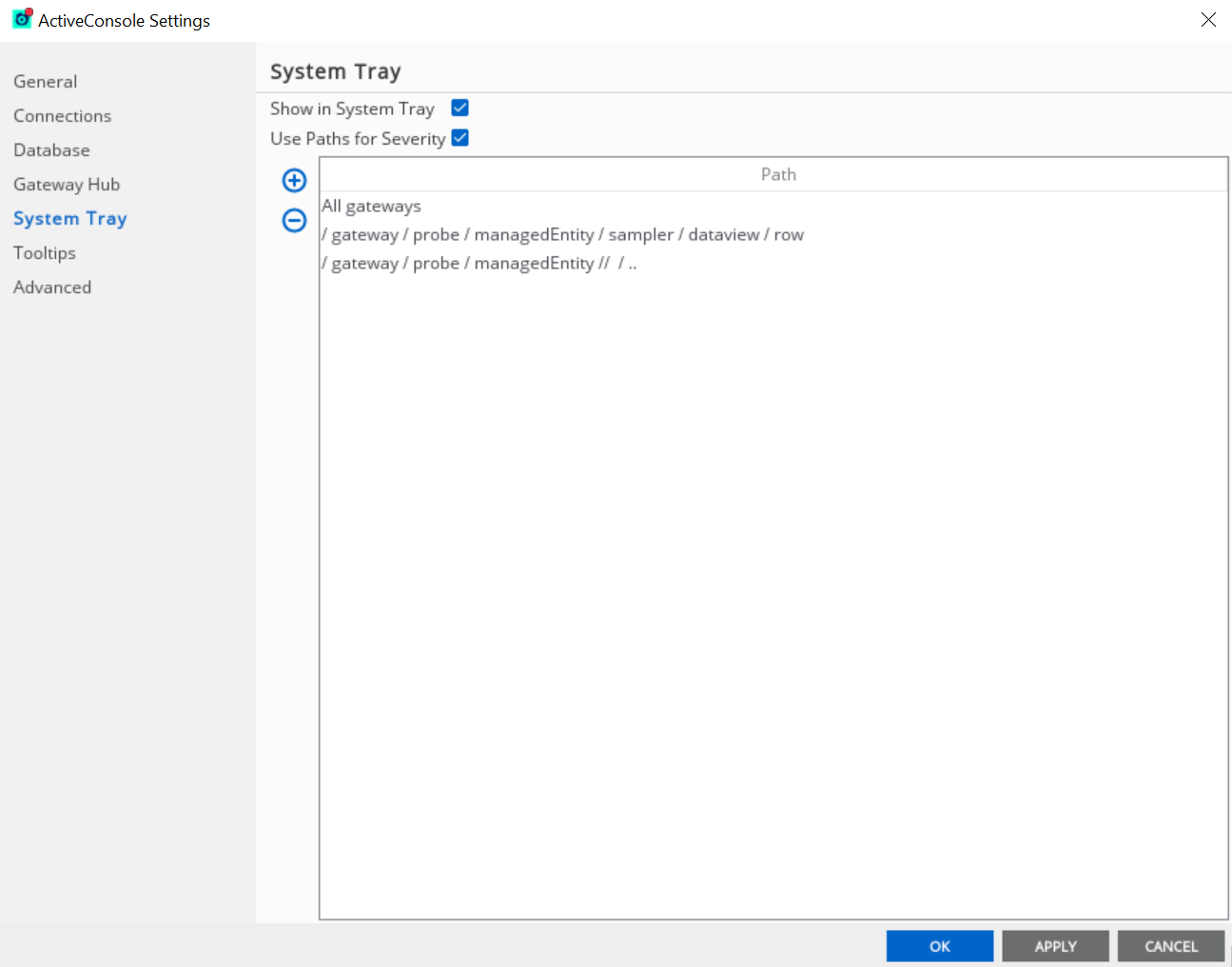Click the minus icon to remove a path
The height and width of the screenshot is (967, 1232).
point(294,221)
